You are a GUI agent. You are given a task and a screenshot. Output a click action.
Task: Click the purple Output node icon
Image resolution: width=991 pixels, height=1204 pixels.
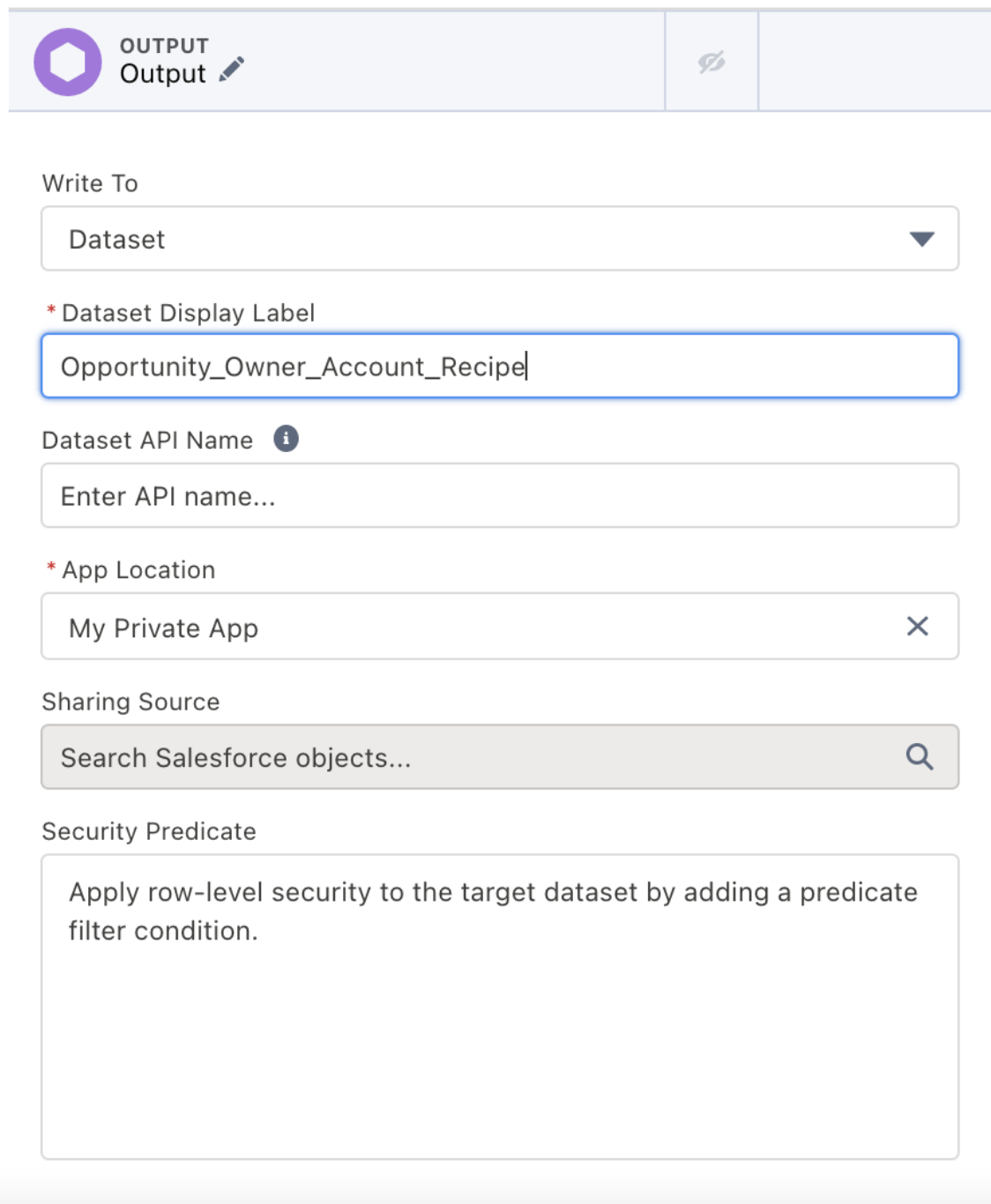pyautogui.click(x=68, y=62)
